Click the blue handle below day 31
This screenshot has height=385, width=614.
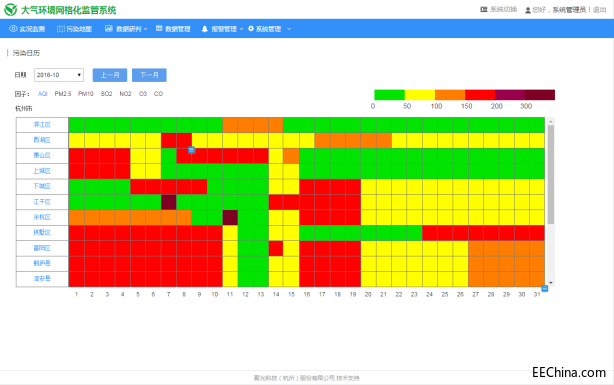[544, 288]
